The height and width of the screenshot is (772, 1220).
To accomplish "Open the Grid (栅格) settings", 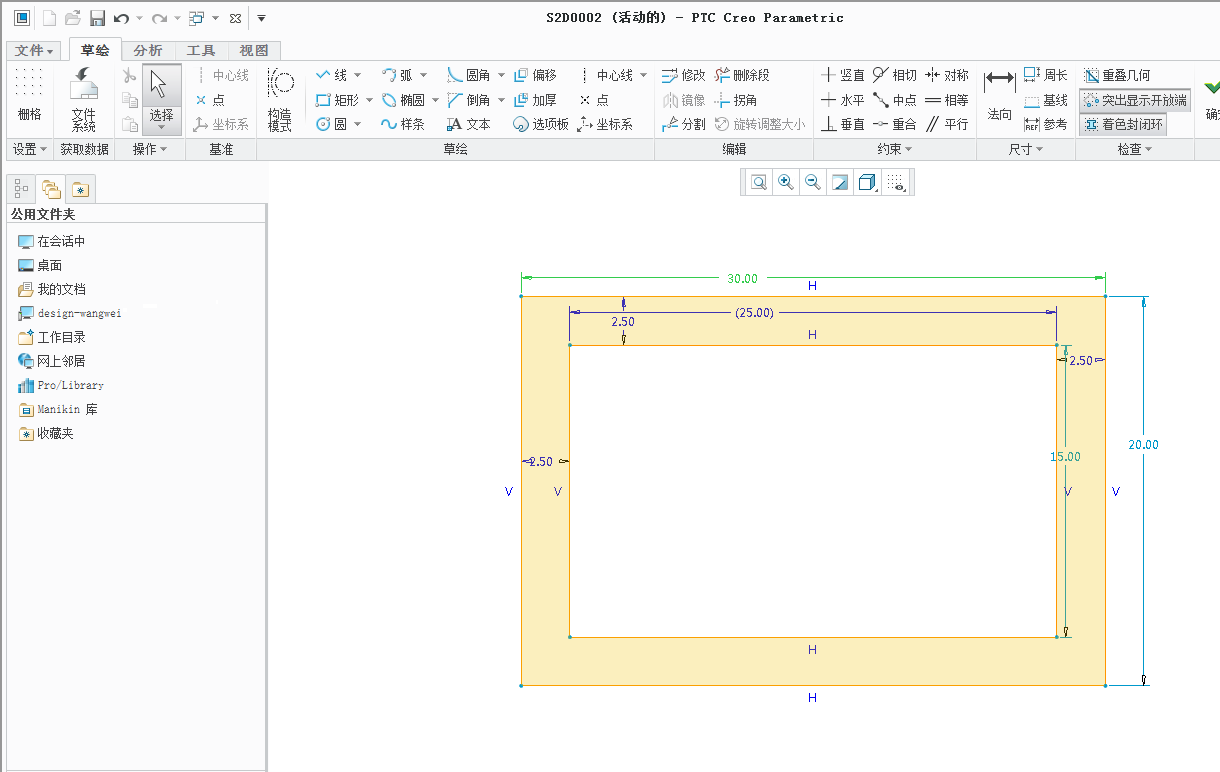I will point(30,97).
